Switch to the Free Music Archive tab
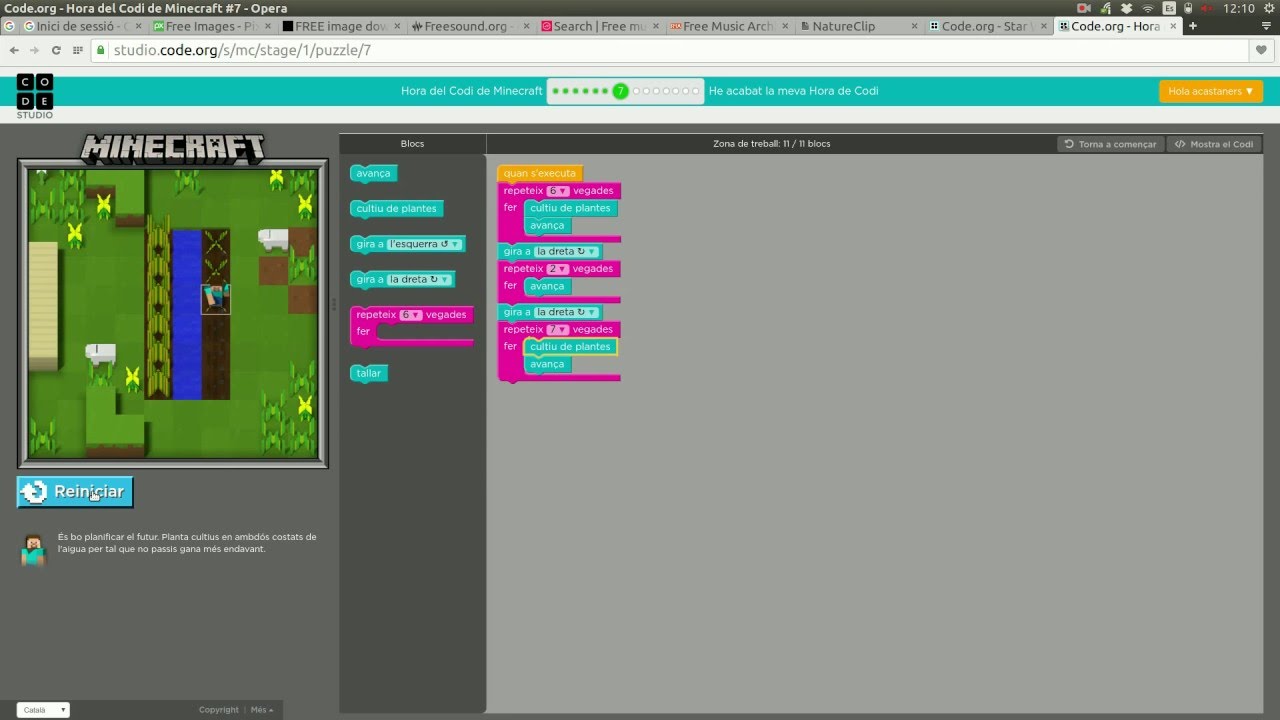1280x720 pixels. pyautogui.click(x=727, y=26)
